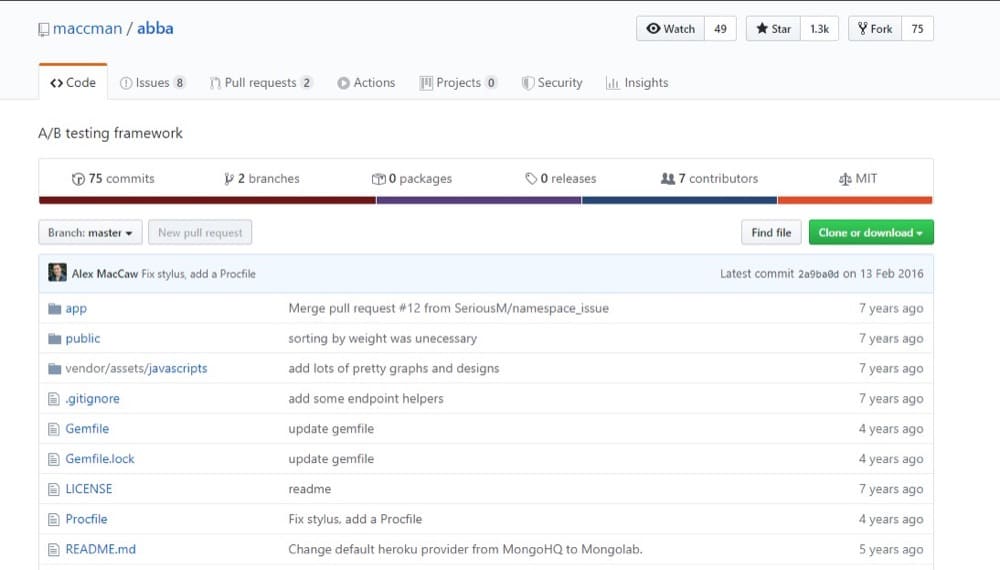
Task: Click Alex MacCaw's avatar thumbnail
Action: point(57,273)
